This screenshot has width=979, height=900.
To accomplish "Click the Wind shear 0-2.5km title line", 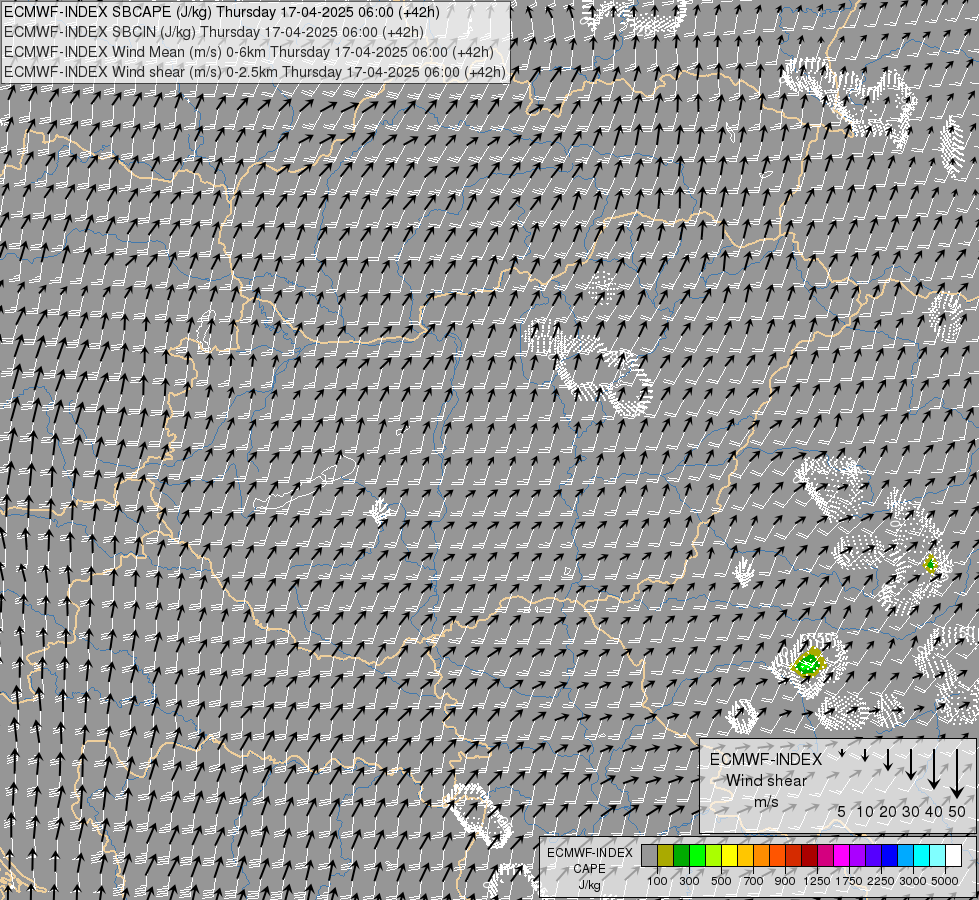I will point(254,72).
